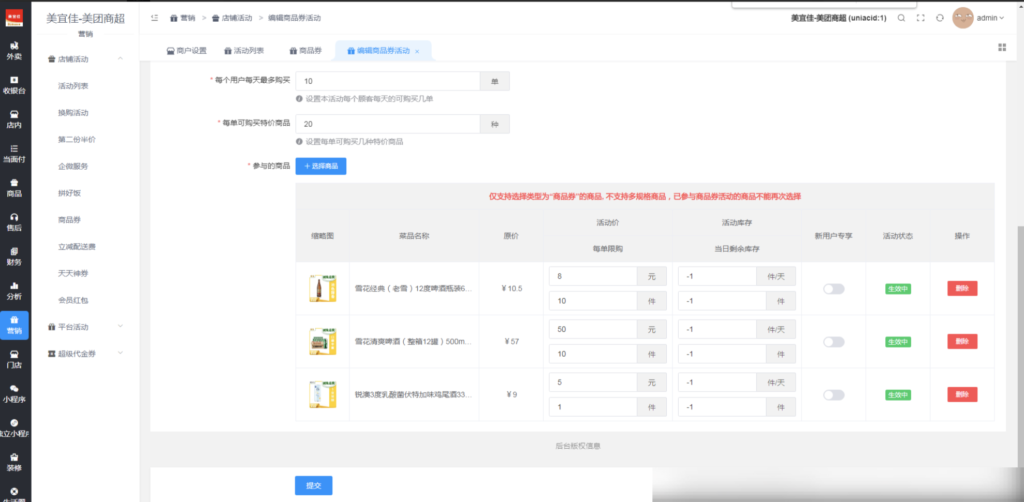Toggle 新用户专享 for 雪花经典 row
The image size is (1024, 502).
coord(833,289)
